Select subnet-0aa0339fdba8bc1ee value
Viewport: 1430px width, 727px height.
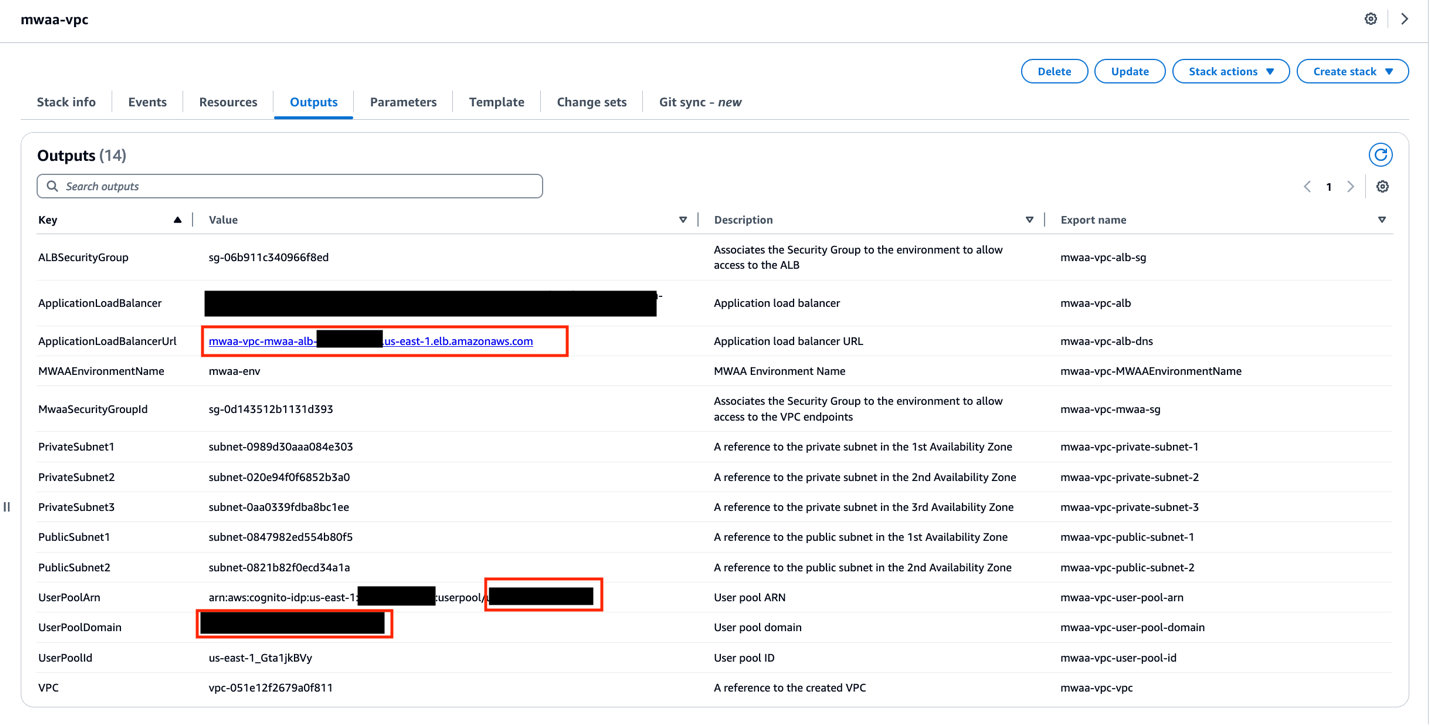279,508
